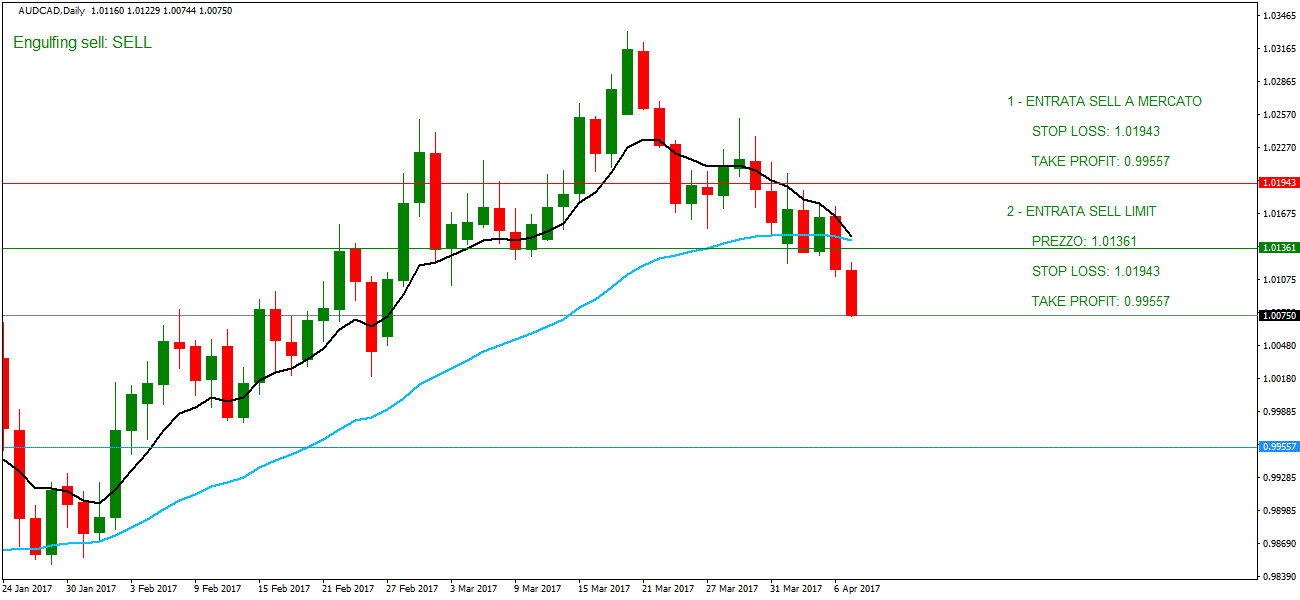
Task: Click the 1.03465 level on price scale
Action: click(1279, 16)
